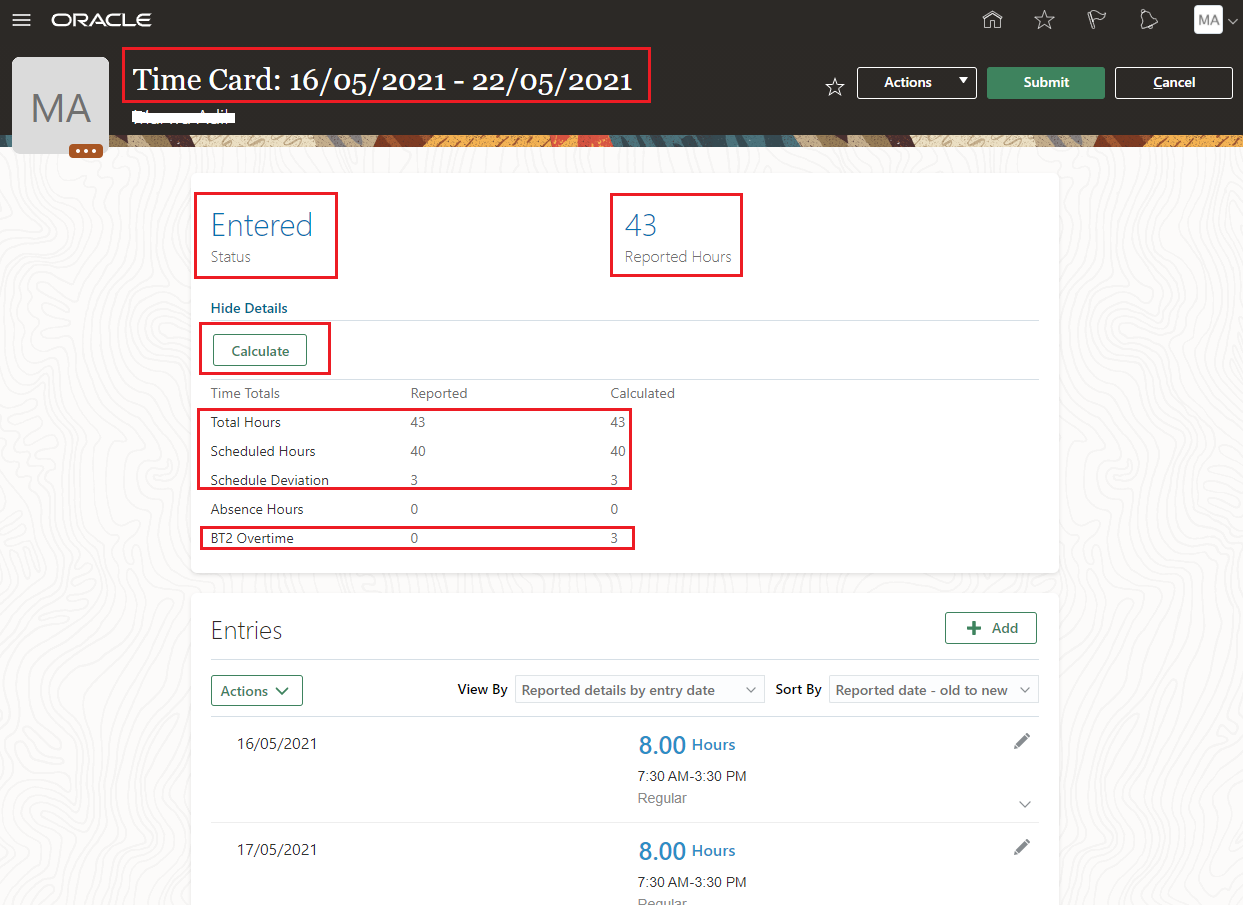Open the Actions dropdown in the header

click(916, 82)
